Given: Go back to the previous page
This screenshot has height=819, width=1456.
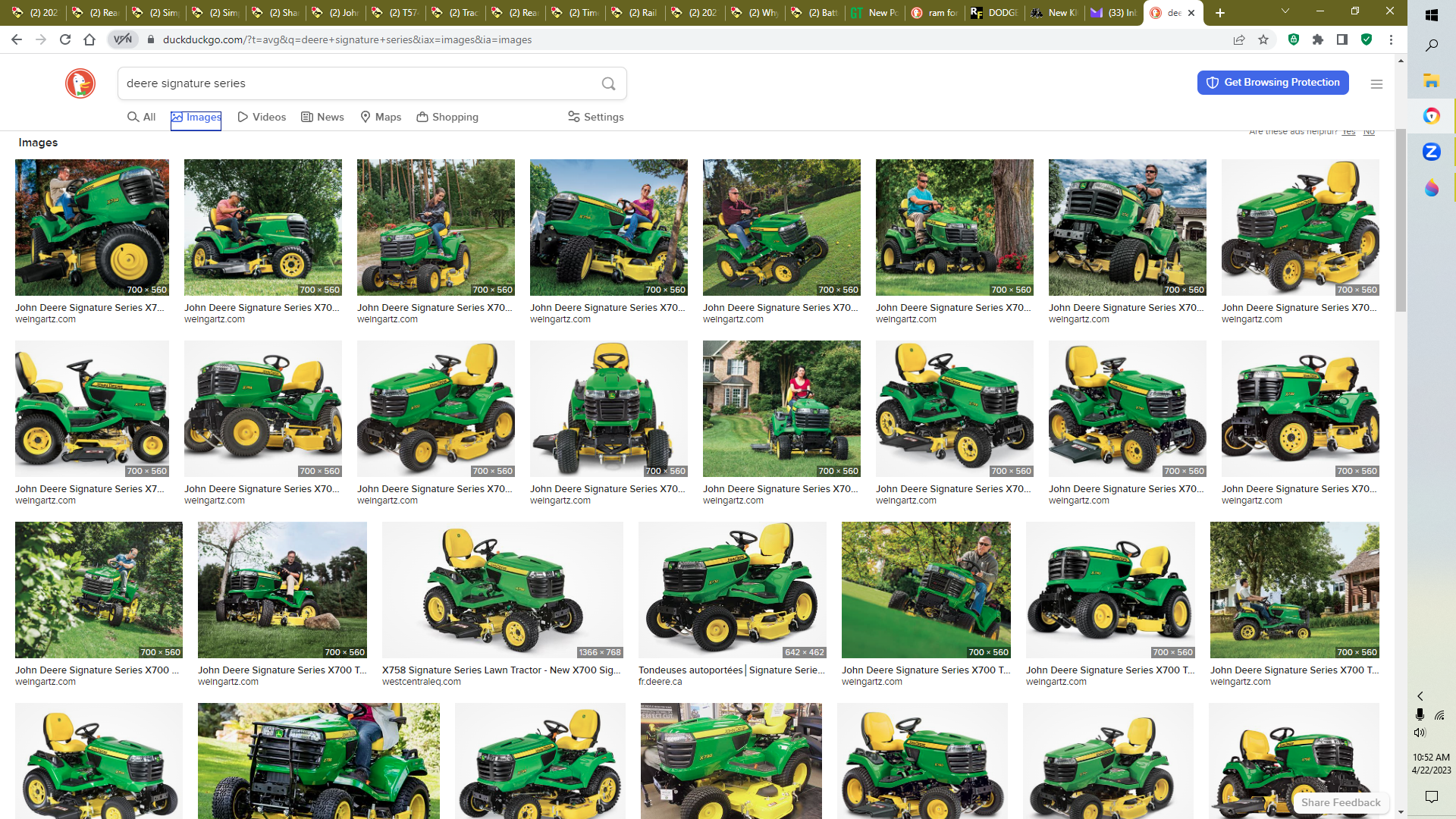Looking at the screenshot, I should point(17,39).
